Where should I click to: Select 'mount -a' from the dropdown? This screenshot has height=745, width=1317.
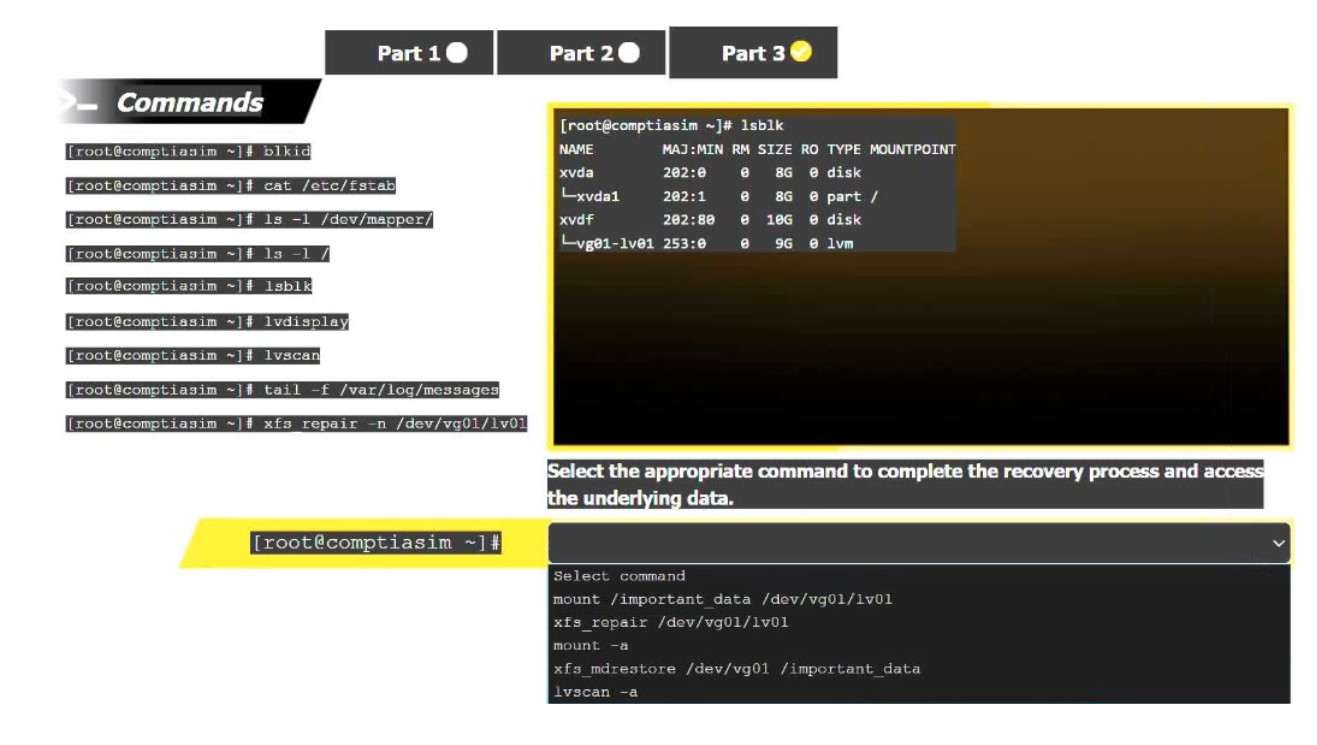coord(590,645)
